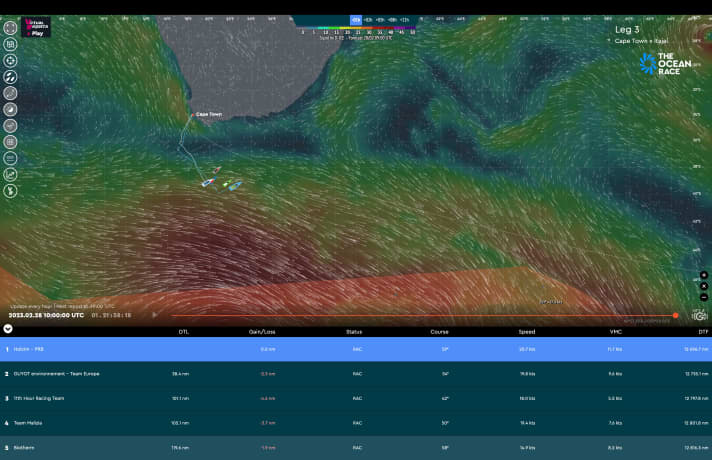This screenshot has height=460, width=712.
Task: Click GUYOT row RAC status cell
Action: (x=357, y=374)
